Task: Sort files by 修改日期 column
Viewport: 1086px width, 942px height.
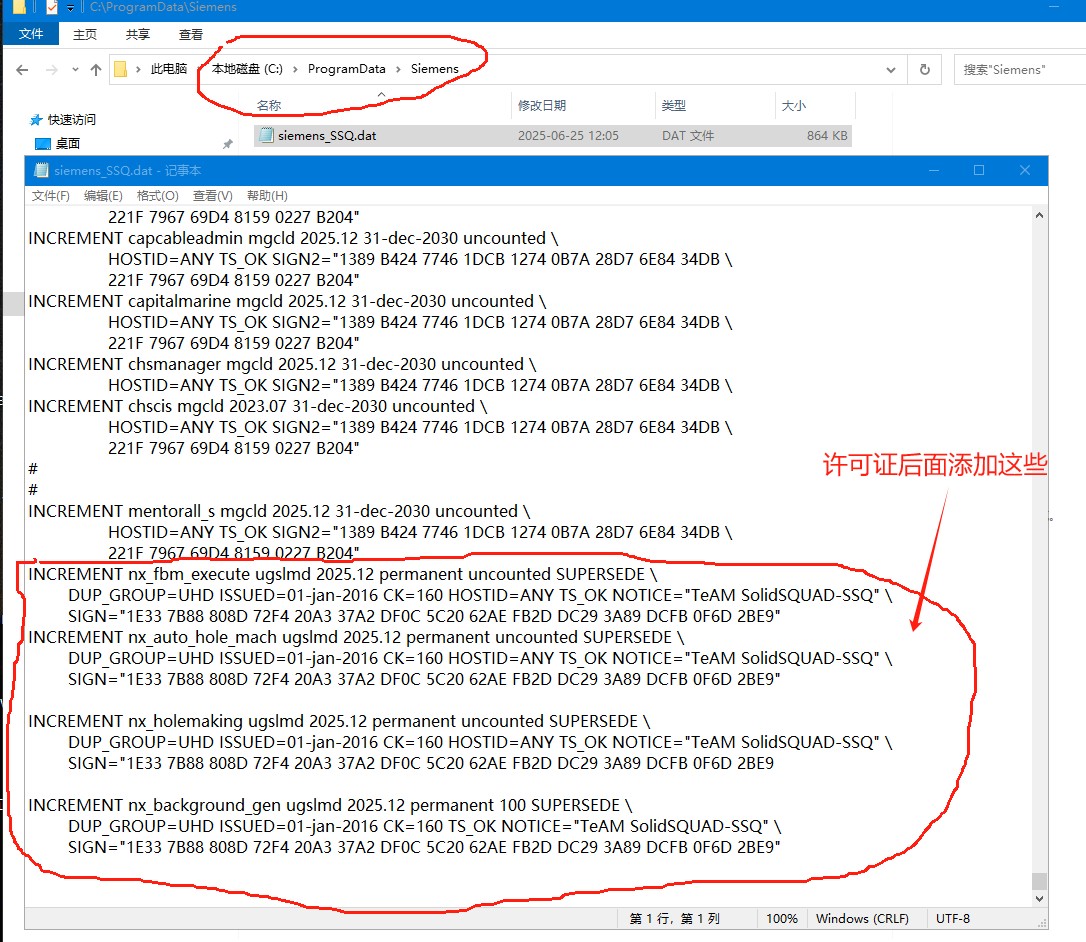Action: pyautogui.click(x=542, y=105)
